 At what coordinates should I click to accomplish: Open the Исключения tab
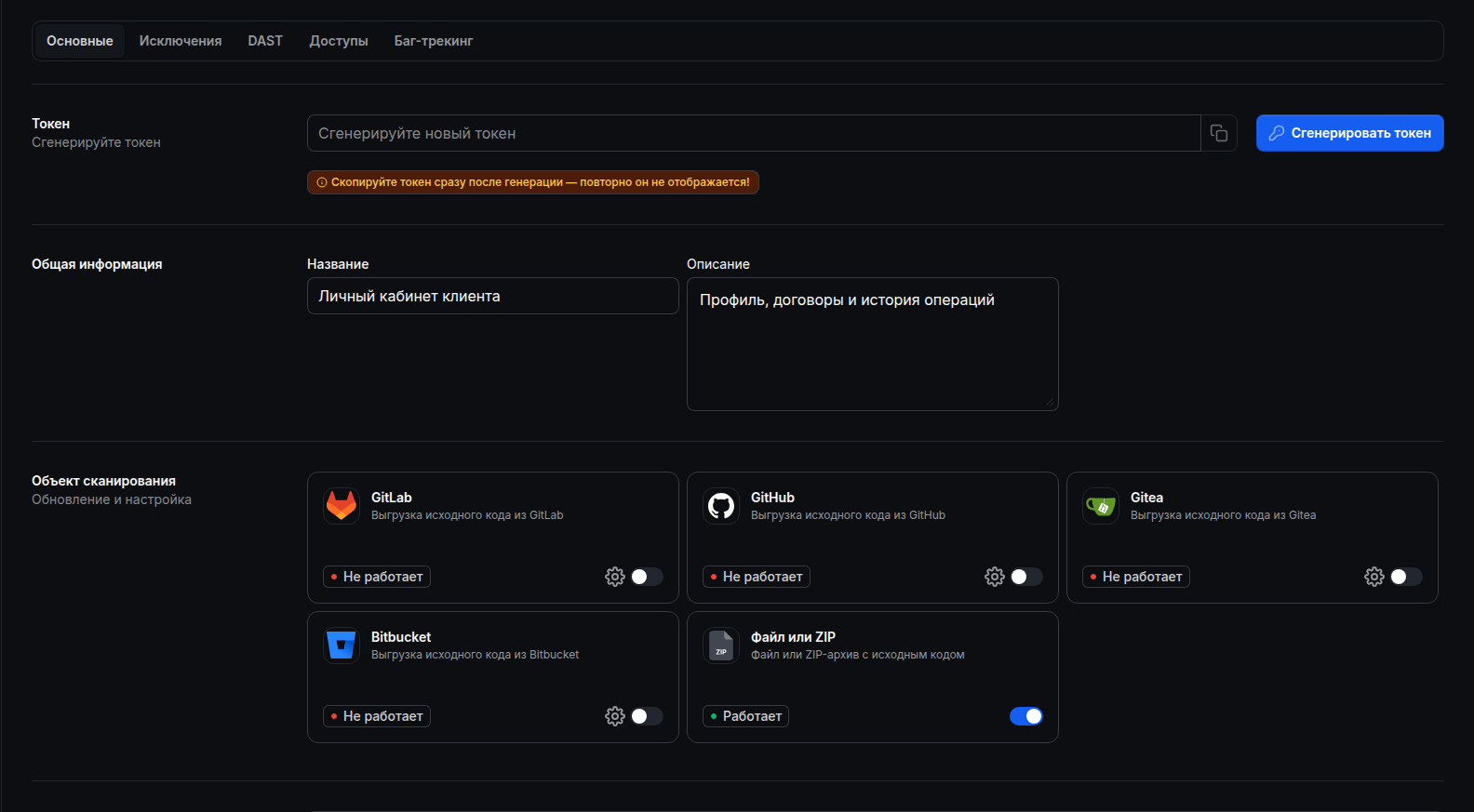tap(181, 41)
